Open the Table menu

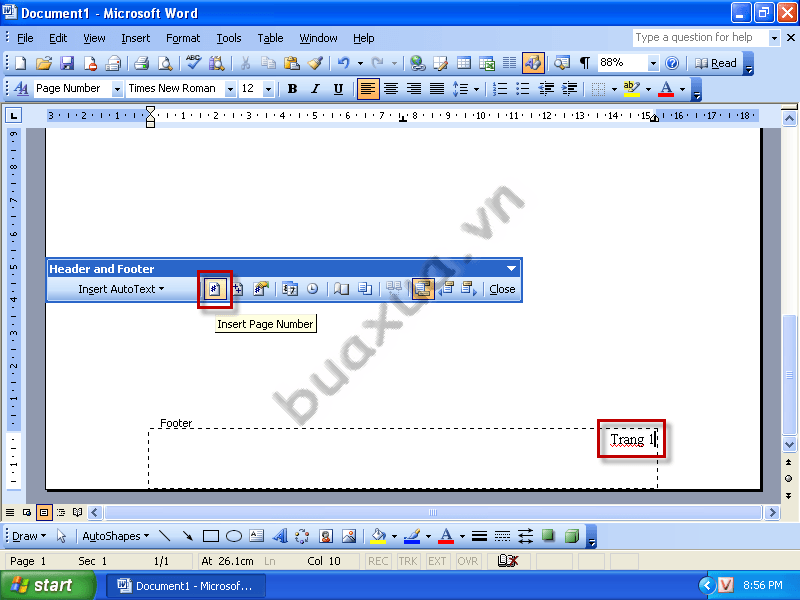(x=270, y=38)
